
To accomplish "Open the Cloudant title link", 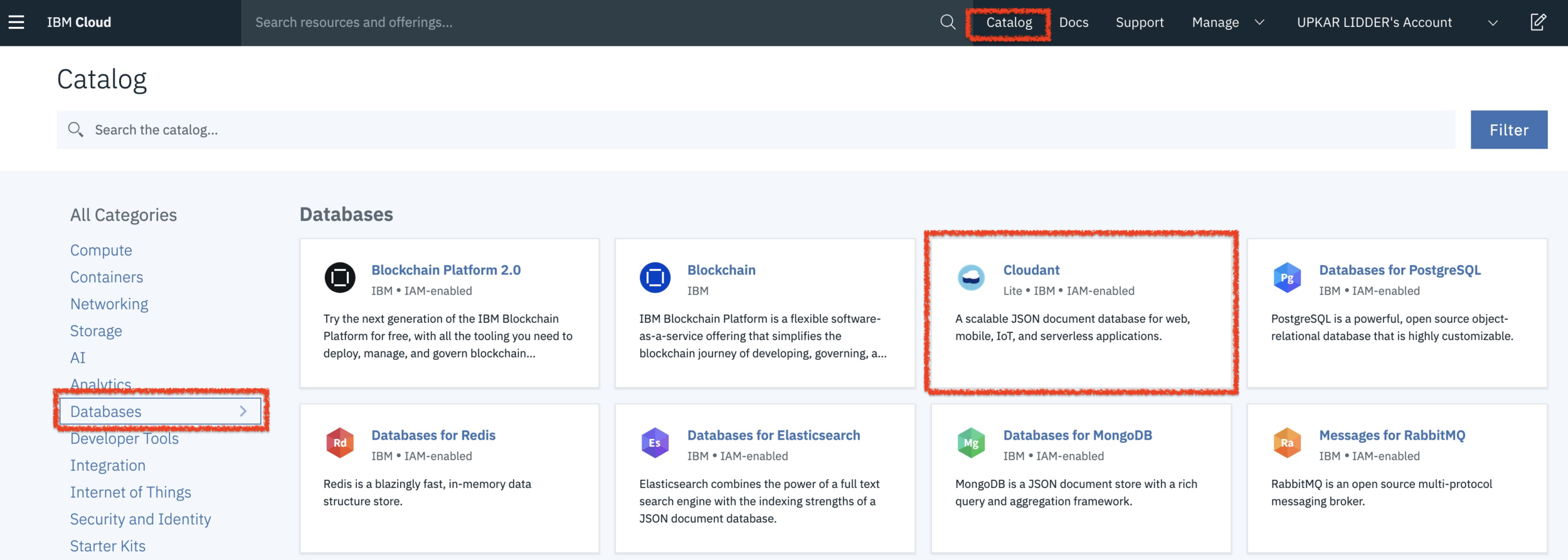I will pos(1031,270).
